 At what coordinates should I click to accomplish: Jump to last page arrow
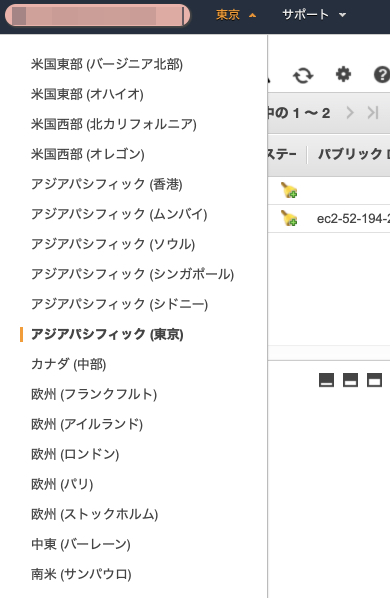[x=373, y=113]
